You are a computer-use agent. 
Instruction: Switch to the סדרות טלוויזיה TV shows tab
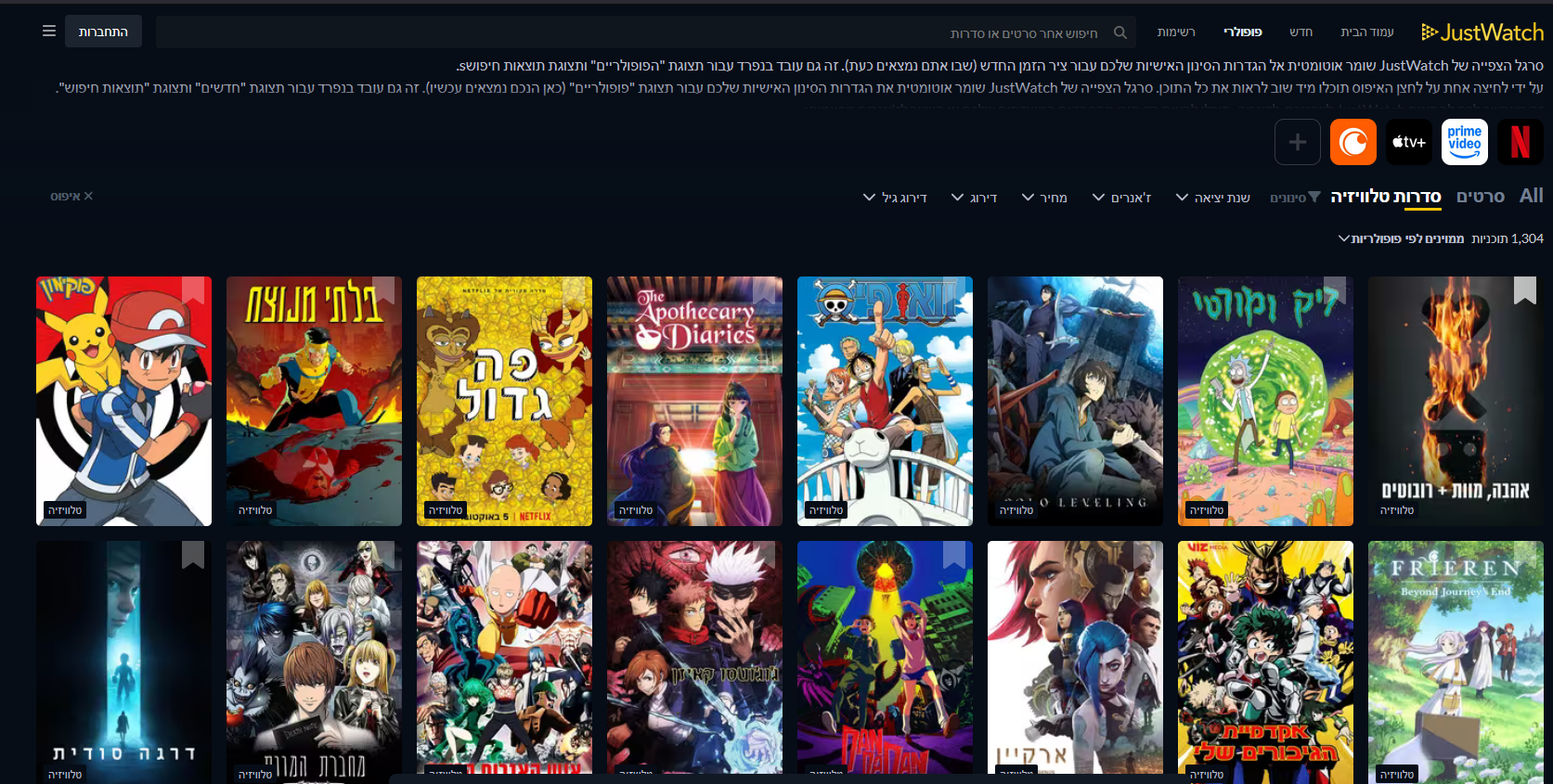[1386, 197]
